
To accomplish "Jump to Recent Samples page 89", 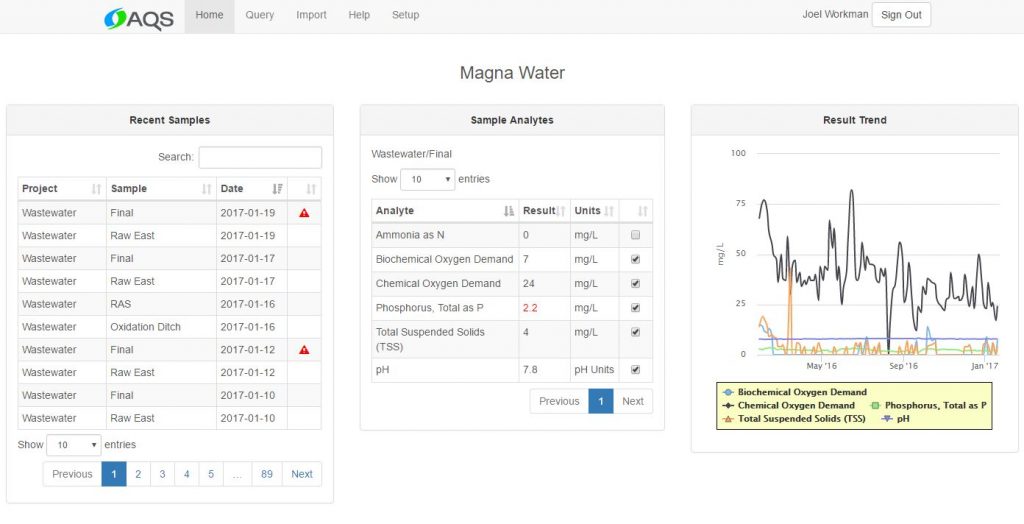I will (x=266, y=474).
